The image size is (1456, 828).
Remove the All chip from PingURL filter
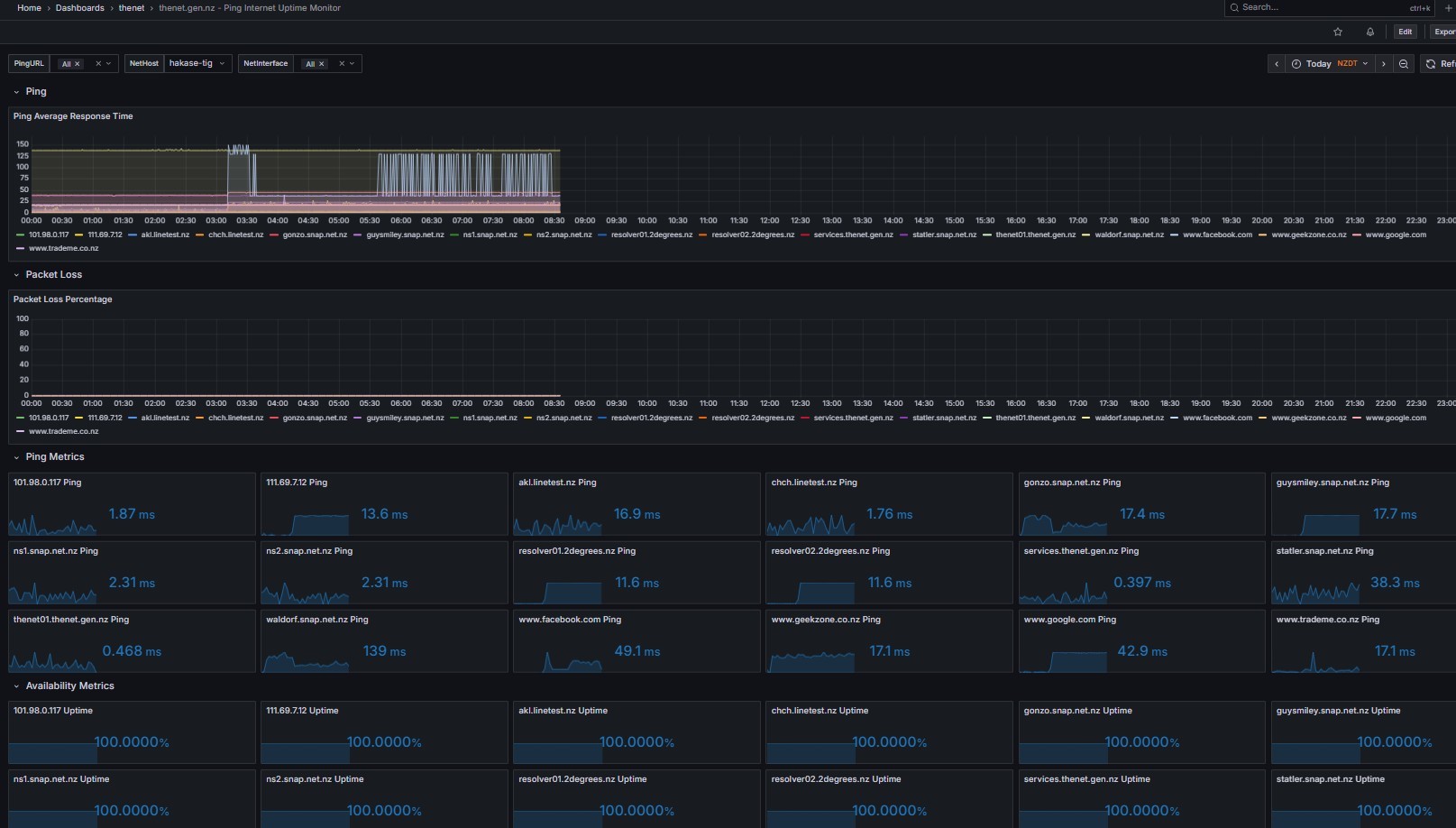[78, 64]
